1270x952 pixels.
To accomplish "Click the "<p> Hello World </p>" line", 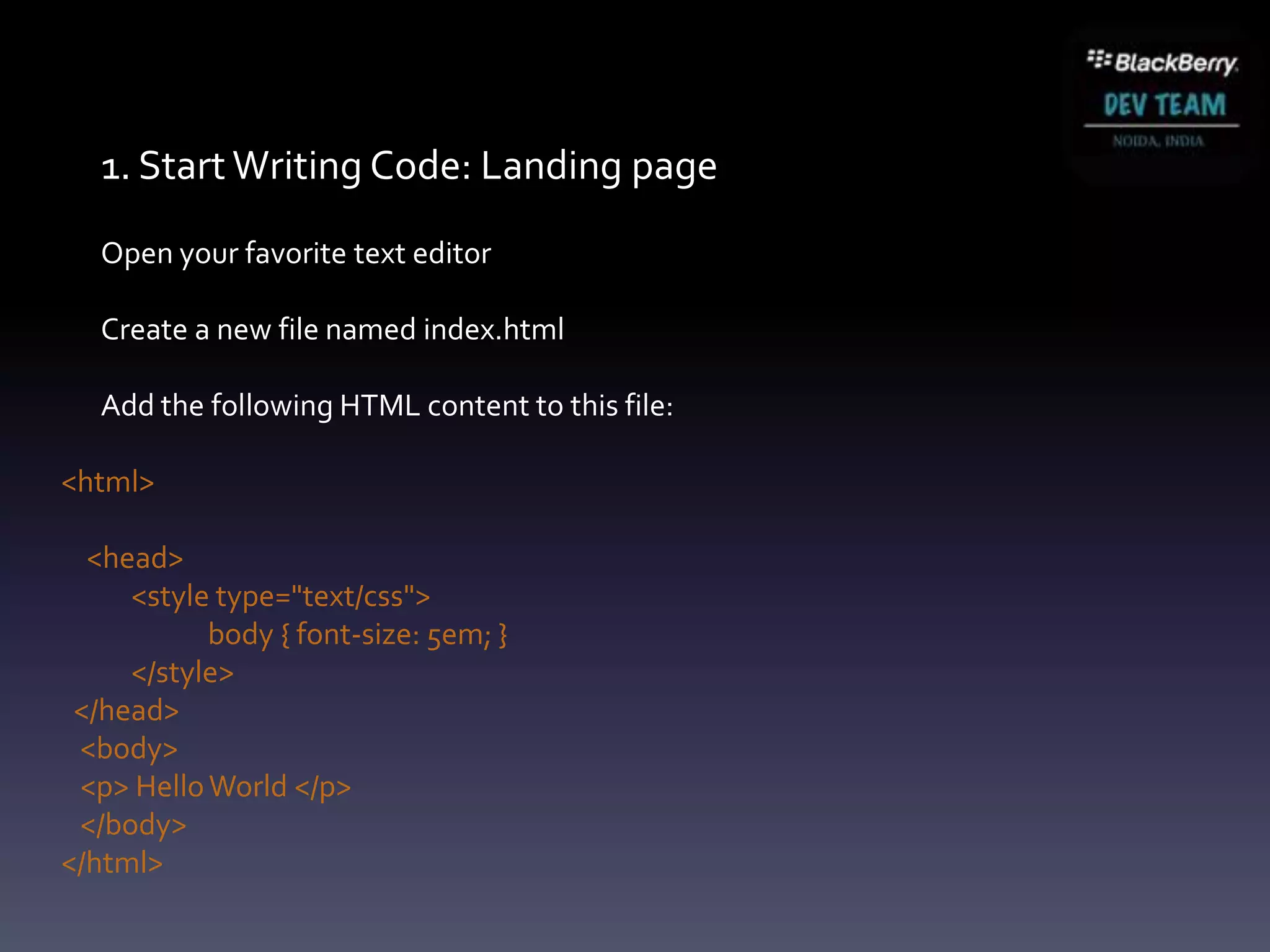I will point(216,787).
